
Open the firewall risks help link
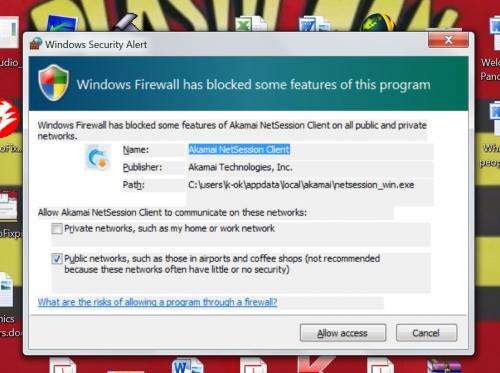(x=157, y=302)
